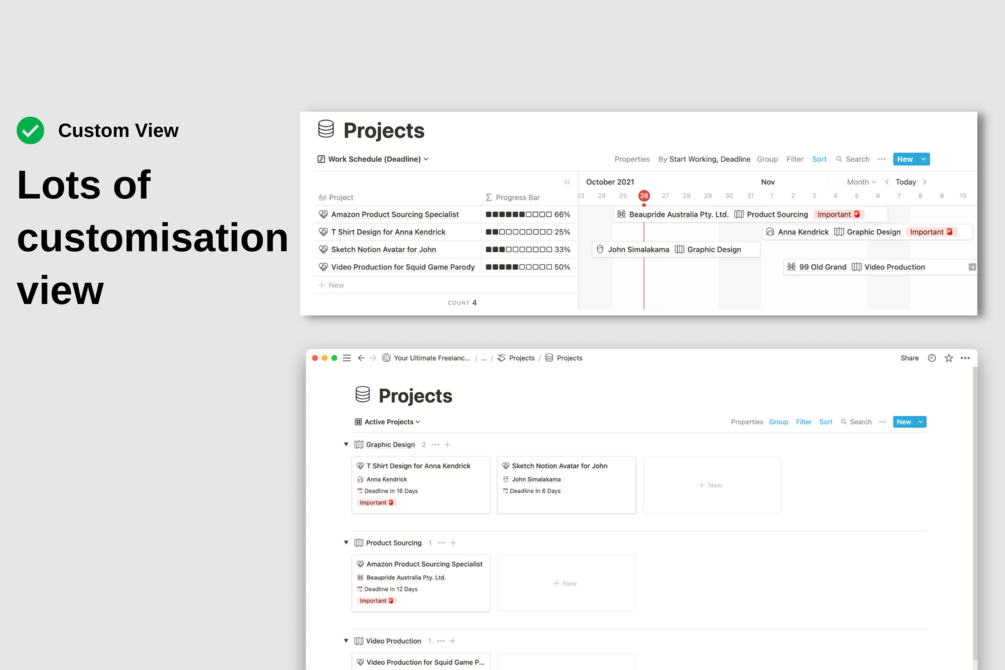1005x670 pixels.
Task: Open New dropdown arrow in Active Projects
Action: [x=921, y=422]
